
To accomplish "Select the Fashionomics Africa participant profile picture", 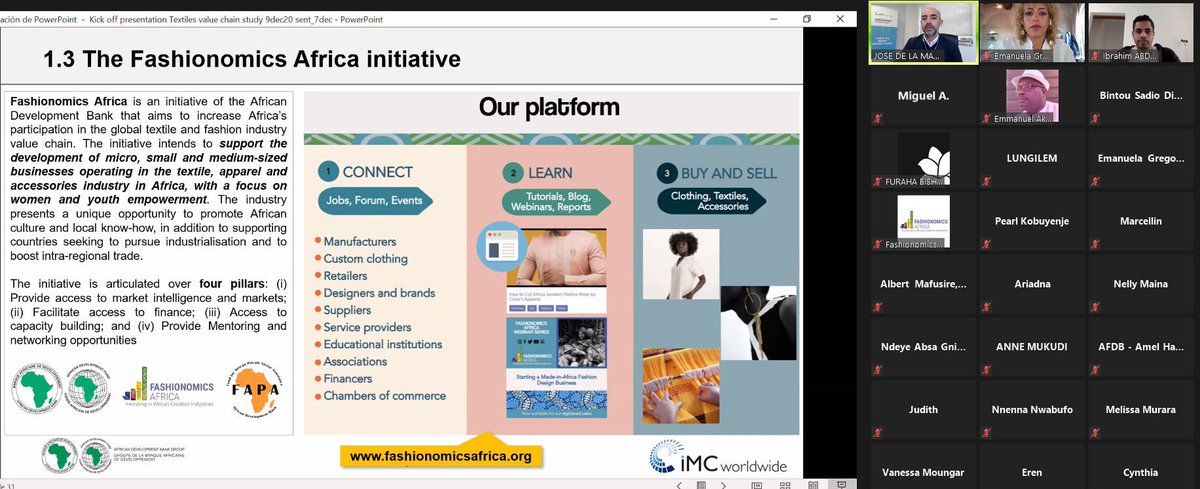I will pyautogui.click(x=923, y=222).
